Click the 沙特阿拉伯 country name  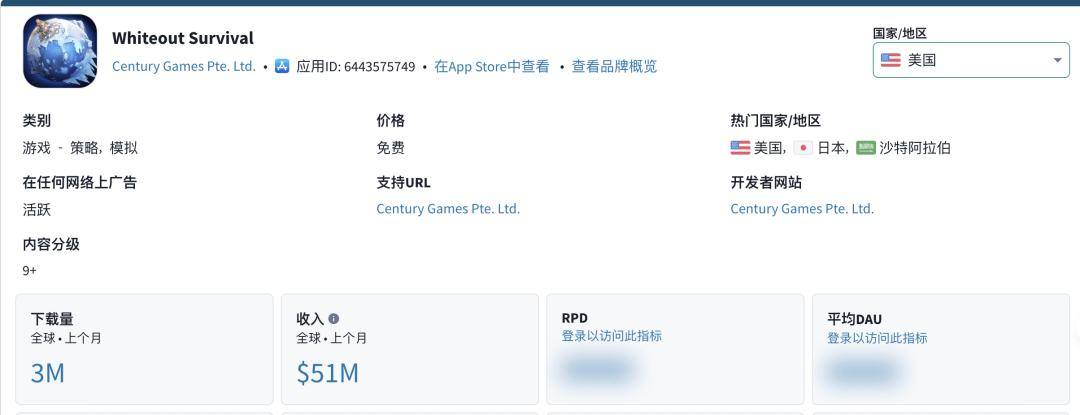(915, 148)
